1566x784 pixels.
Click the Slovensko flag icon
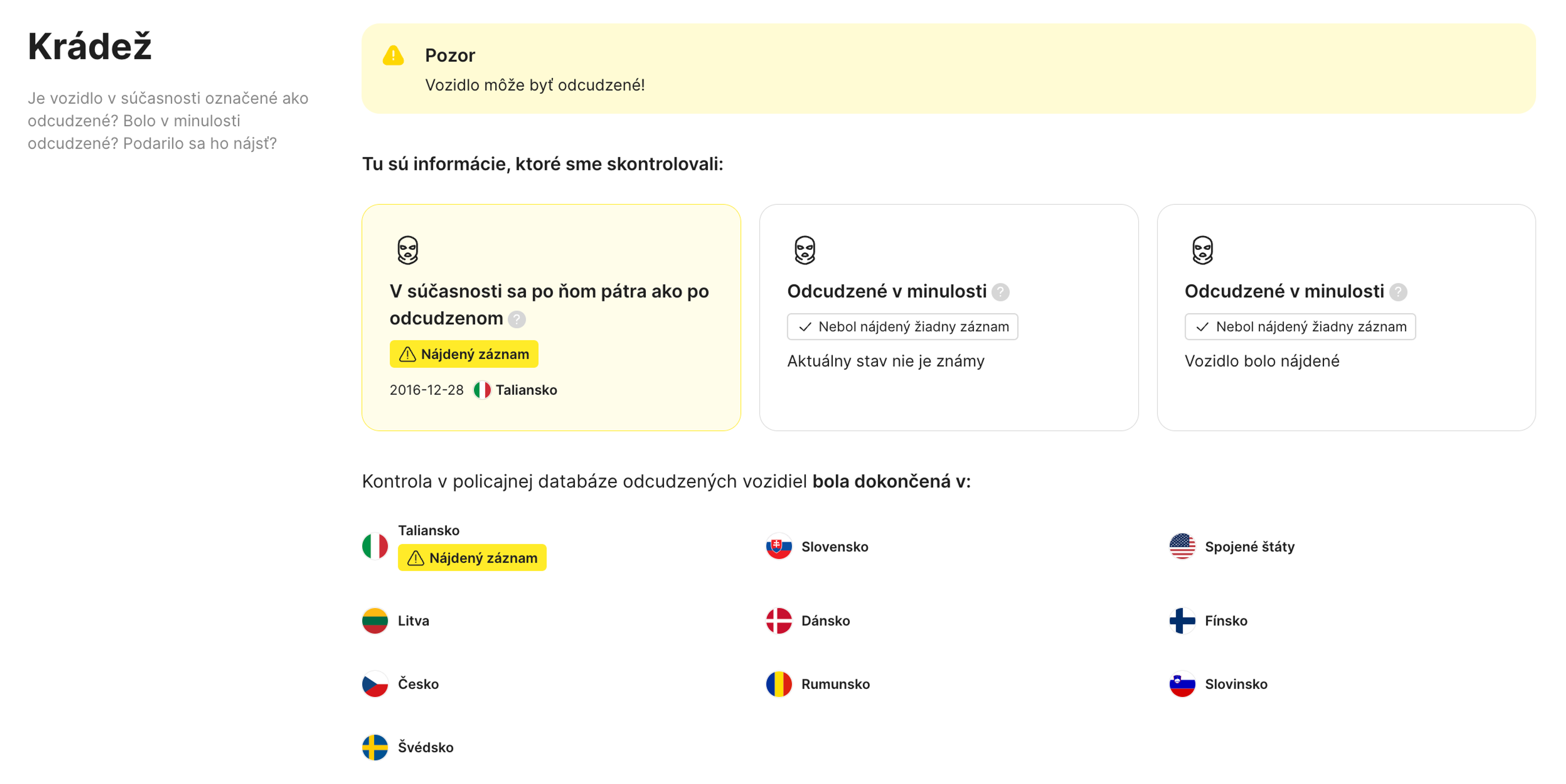(778, 546)
